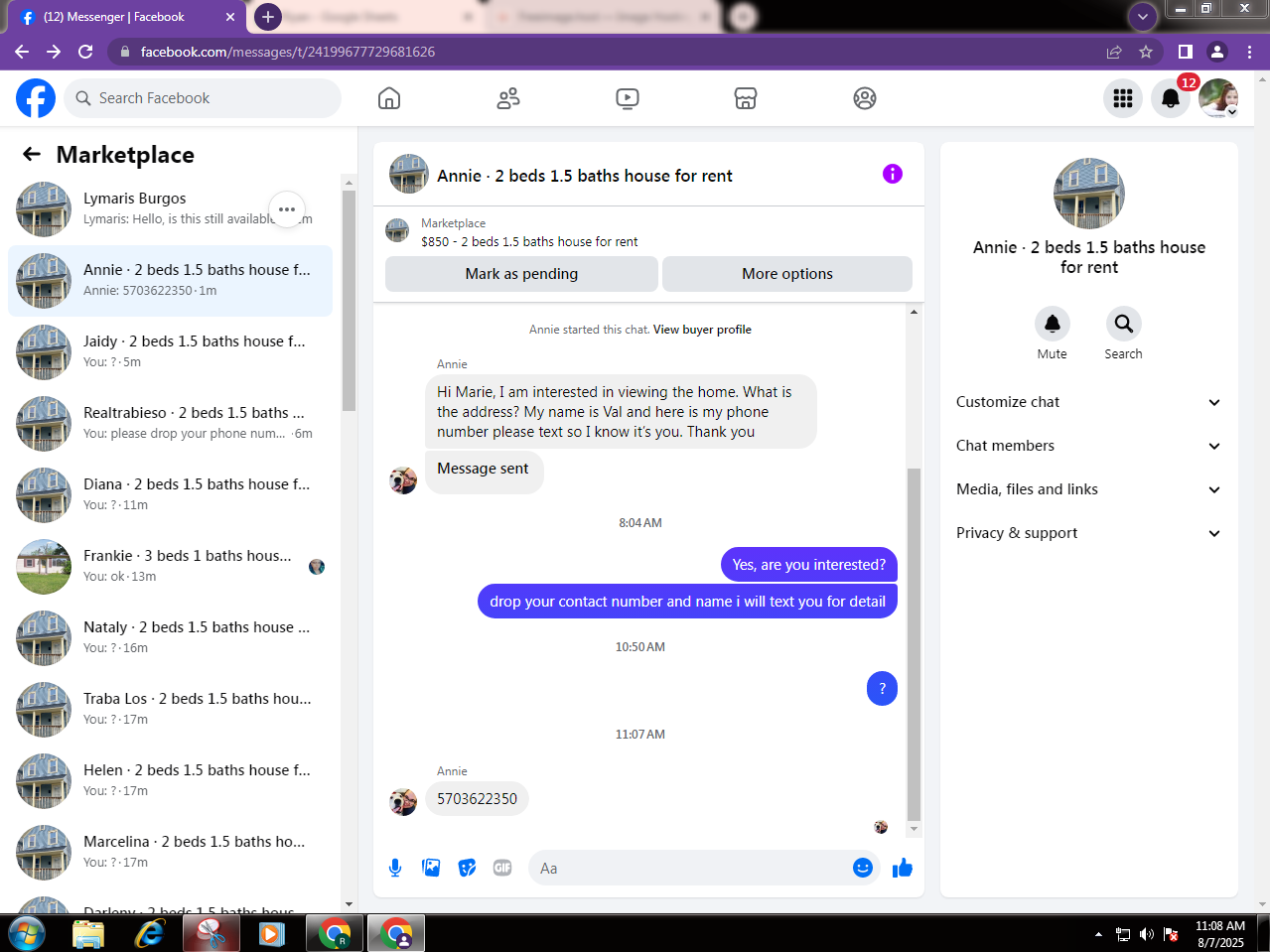1270x952 pixels.
Task: Click the 5703622350 phone number message
Action: tap(477, 799)
